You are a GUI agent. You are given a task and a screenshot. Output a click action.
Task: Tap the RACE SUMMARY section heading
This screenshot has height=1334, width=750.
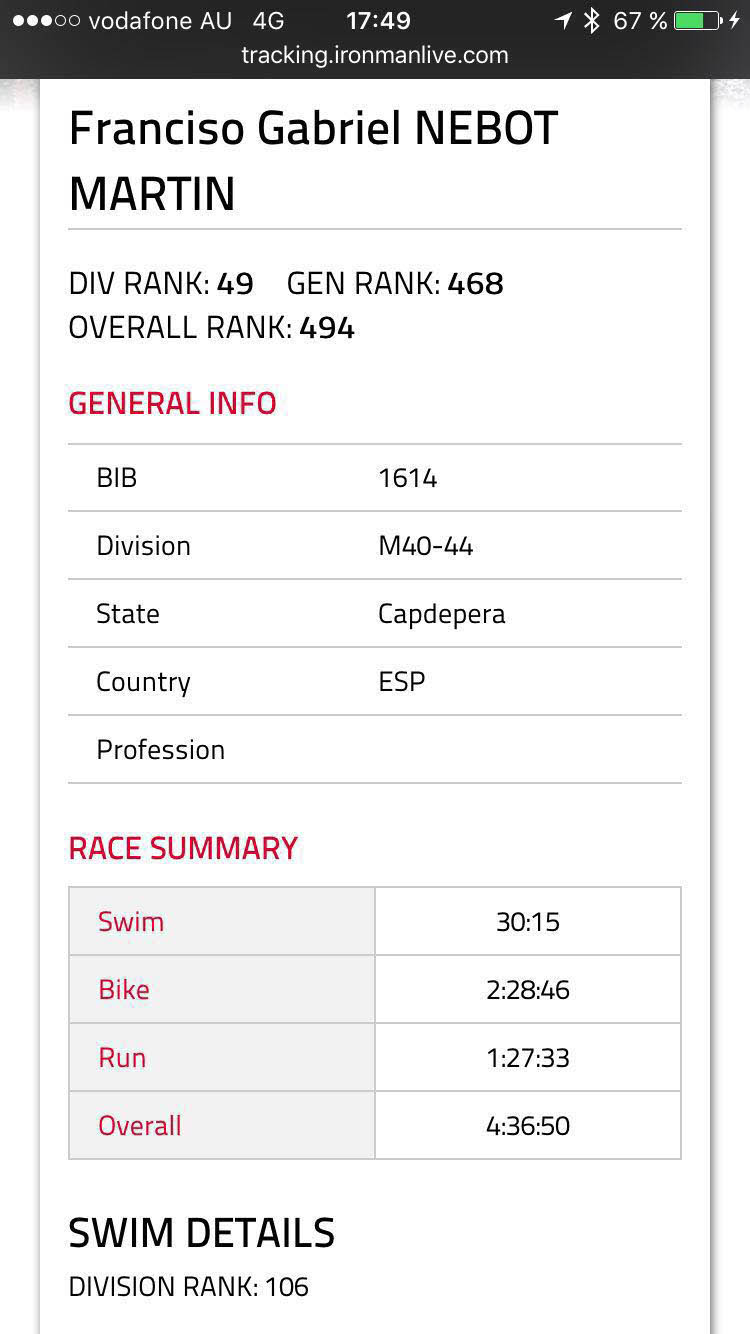[x=183, y=849]
